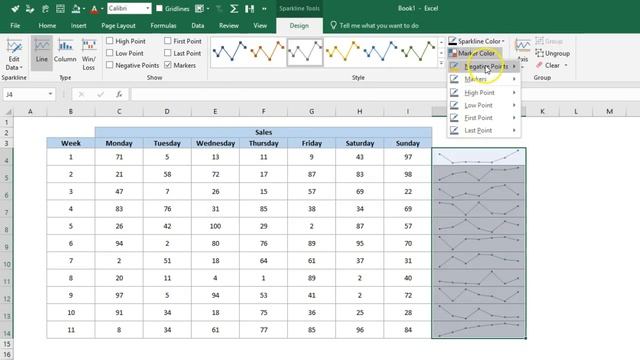The image size is (640, 360).
Task: Click the formula bar cancel X icon
Action: click(x=81, y=94)
